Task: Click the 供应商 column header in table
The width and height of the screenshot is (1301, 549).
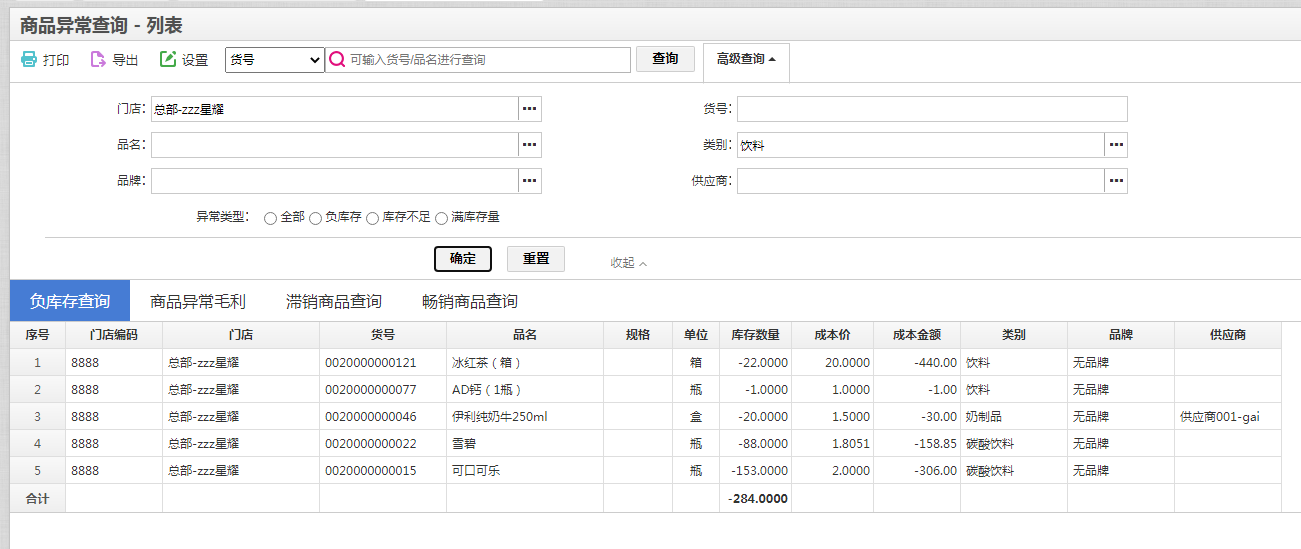Action: 1228,335
